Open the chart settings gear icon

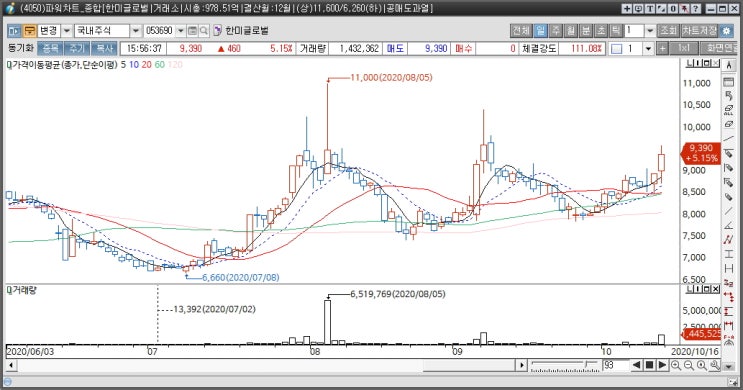point(726,31)
